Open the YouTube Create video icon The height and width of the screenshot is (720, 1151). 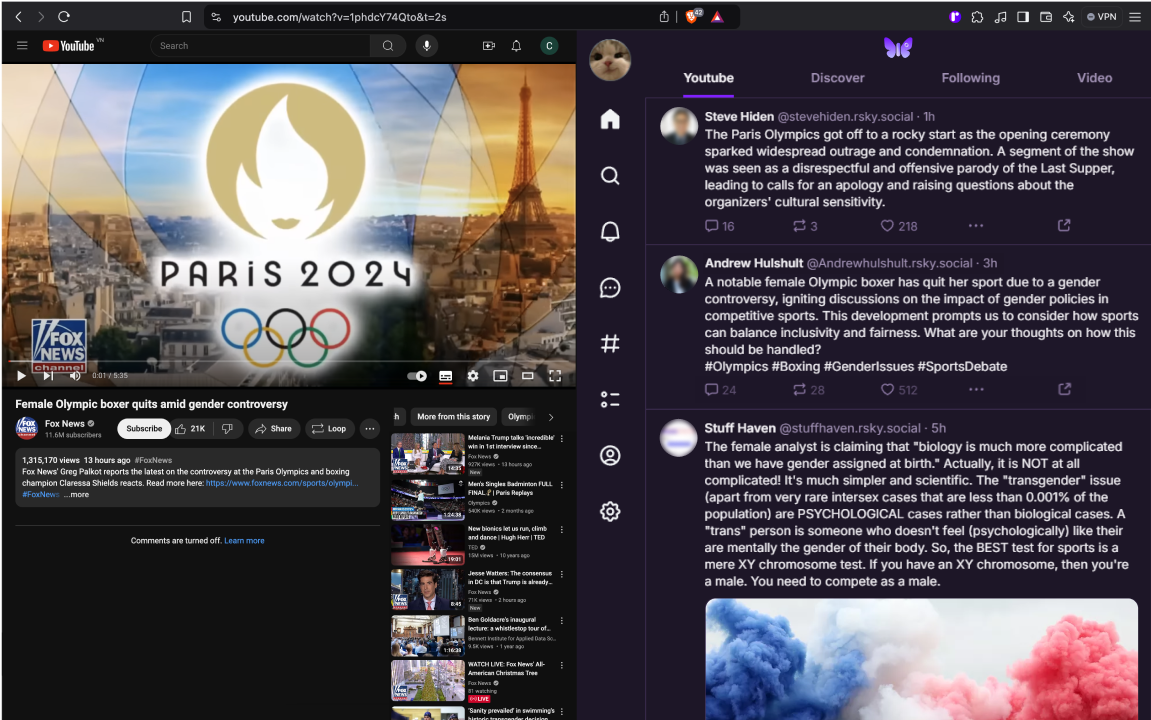[489, 46]
